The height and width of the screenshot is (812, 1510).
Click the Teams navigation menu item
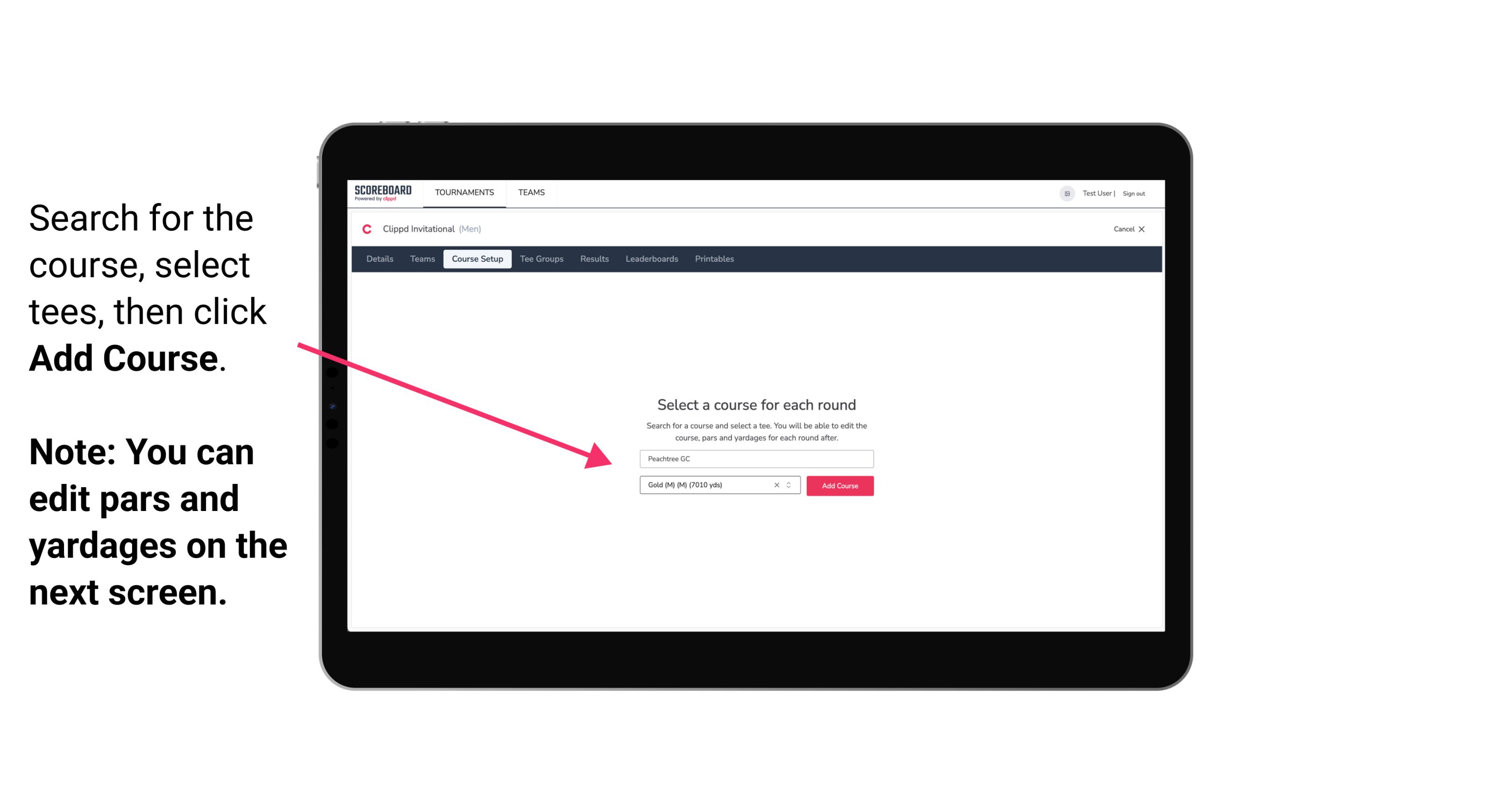[529, 192]
